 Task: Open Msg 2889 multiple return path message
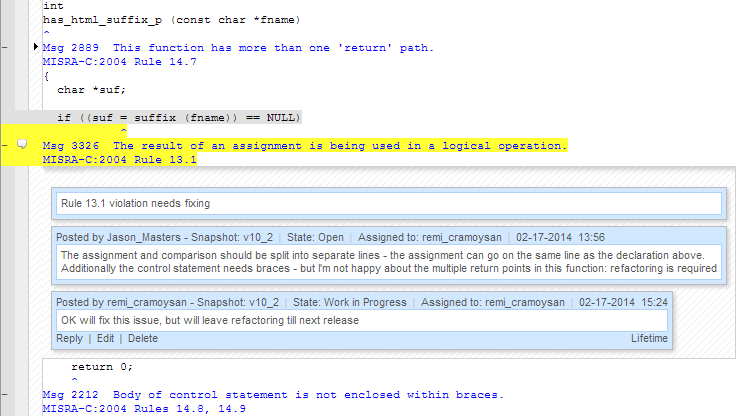click(x=238, y=48)
